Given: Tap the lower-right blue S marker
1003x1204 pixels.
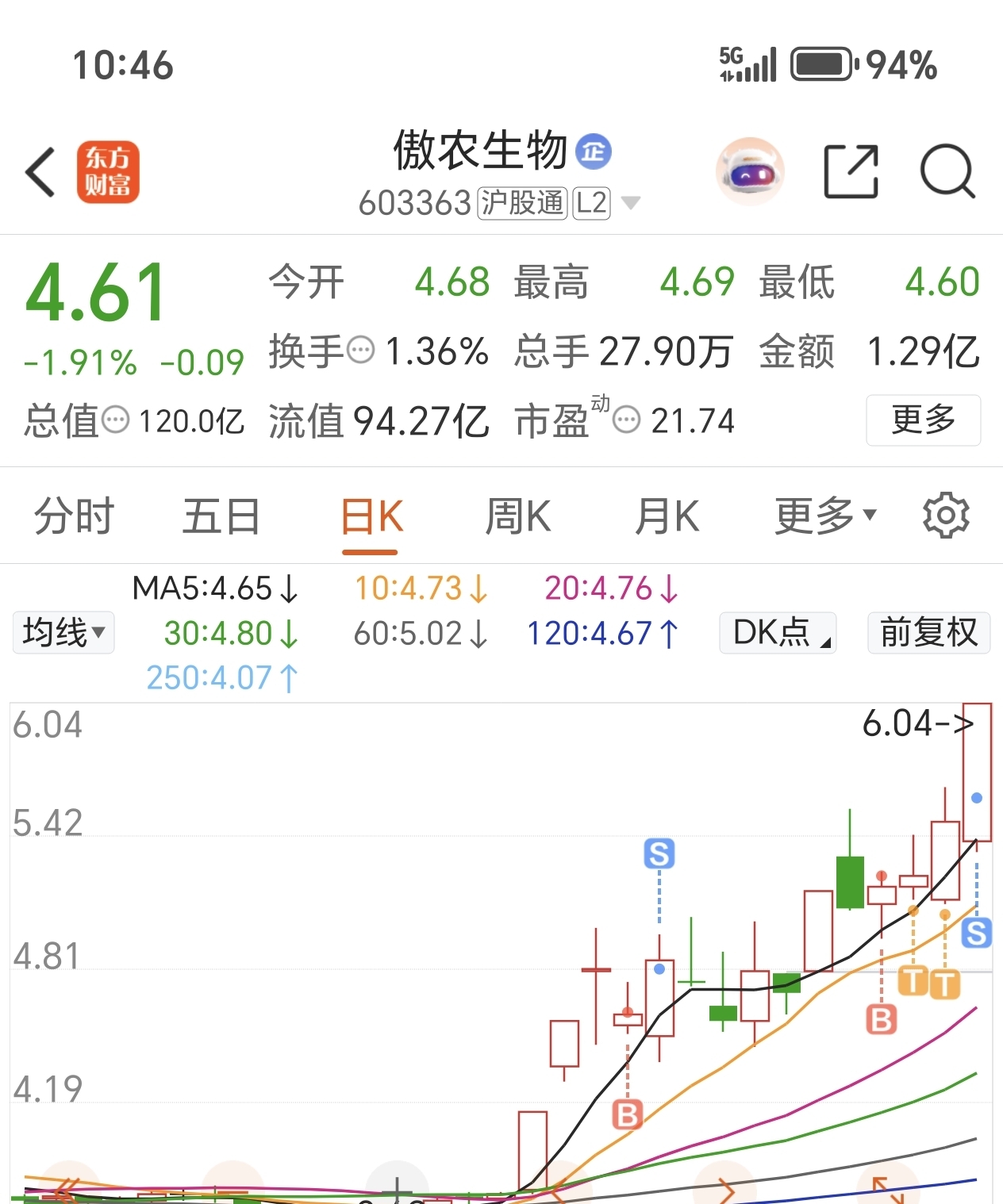Looking at the screenshot, I should click(977, 933).
